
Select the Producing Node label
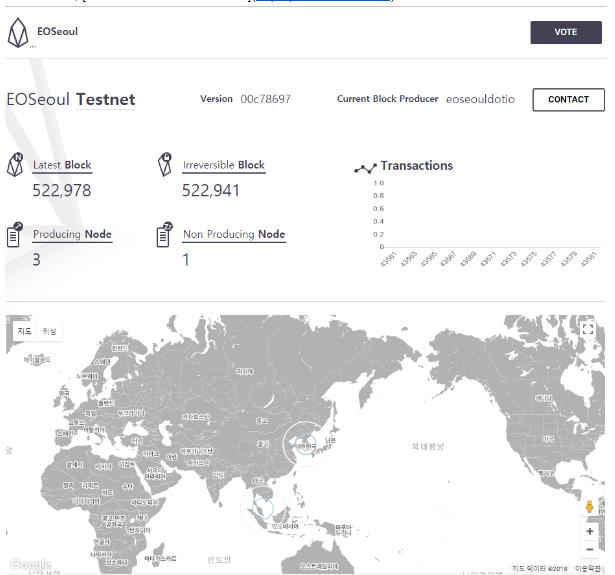point(72,234)
